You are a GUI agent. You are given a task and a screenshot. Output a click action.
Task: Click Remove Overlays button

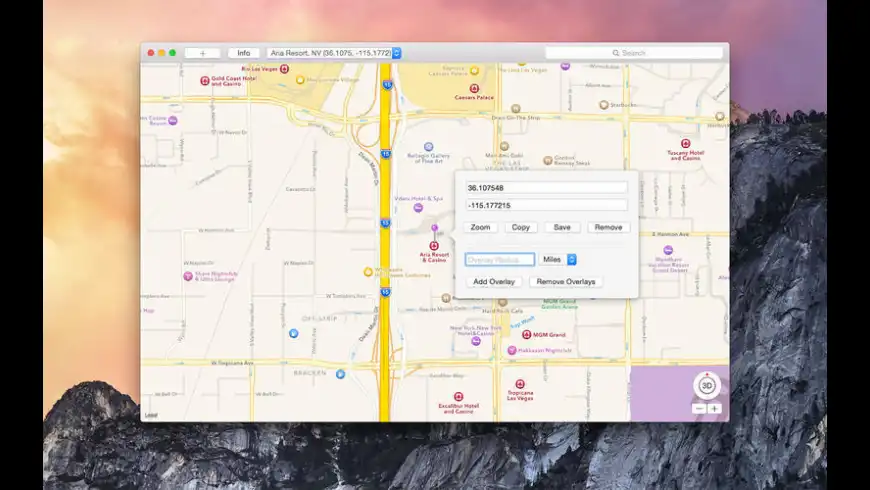(566, 282)
